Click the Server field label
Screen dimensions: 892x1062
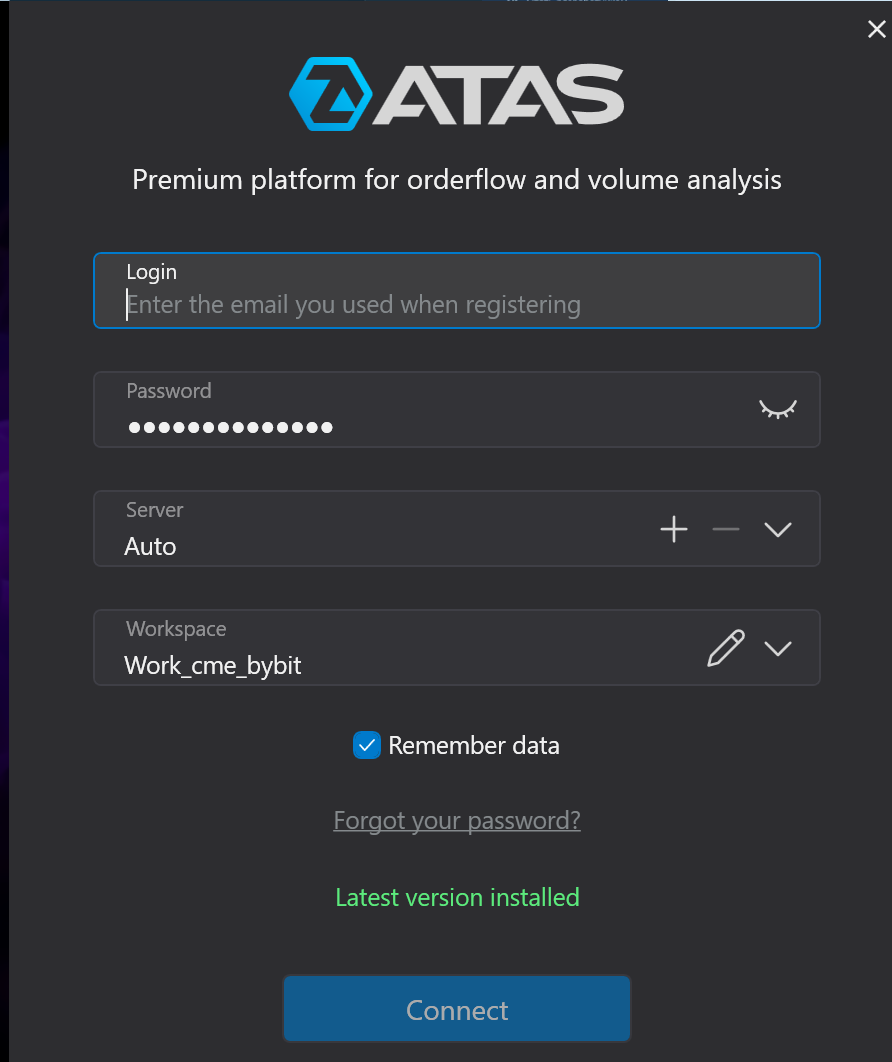[155, 510]
